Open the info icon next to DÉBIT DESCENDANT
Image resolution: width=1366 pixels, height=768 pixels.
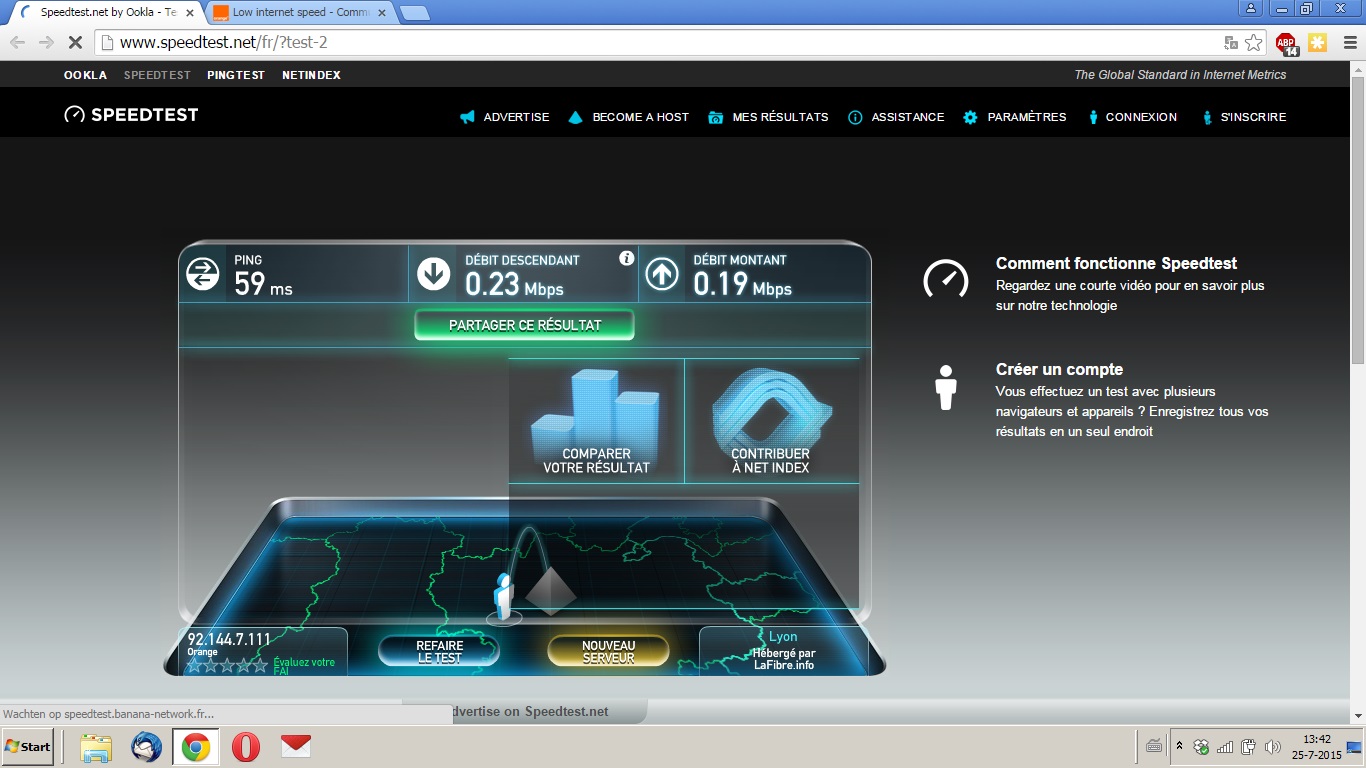pos(627,258)
